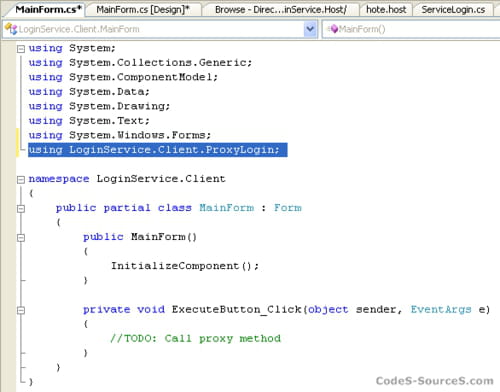Collapse the MainForm class outline
Screen dimensions: 500x392
click(x=21, y=209)
